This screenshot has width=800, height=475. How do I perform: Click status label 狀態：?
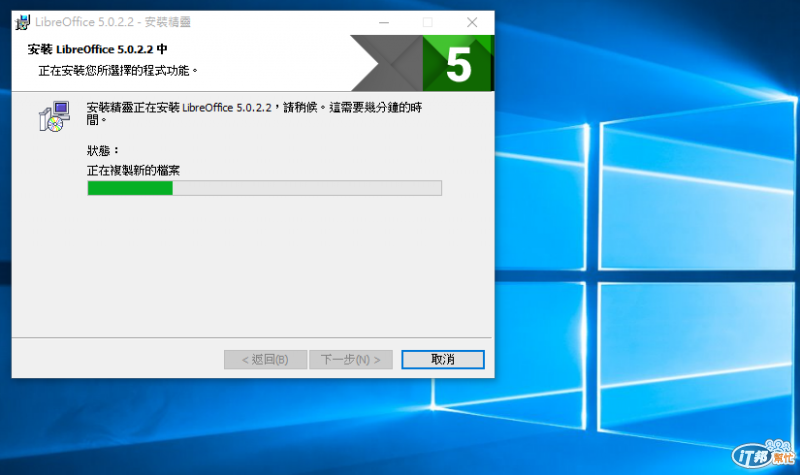103,151
